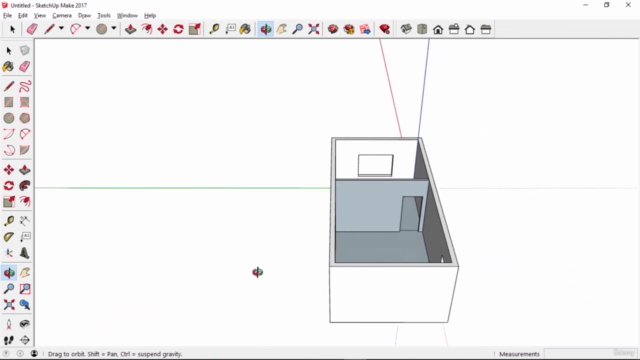Select Look Around eye tool
640x360 pixels.
25,324
